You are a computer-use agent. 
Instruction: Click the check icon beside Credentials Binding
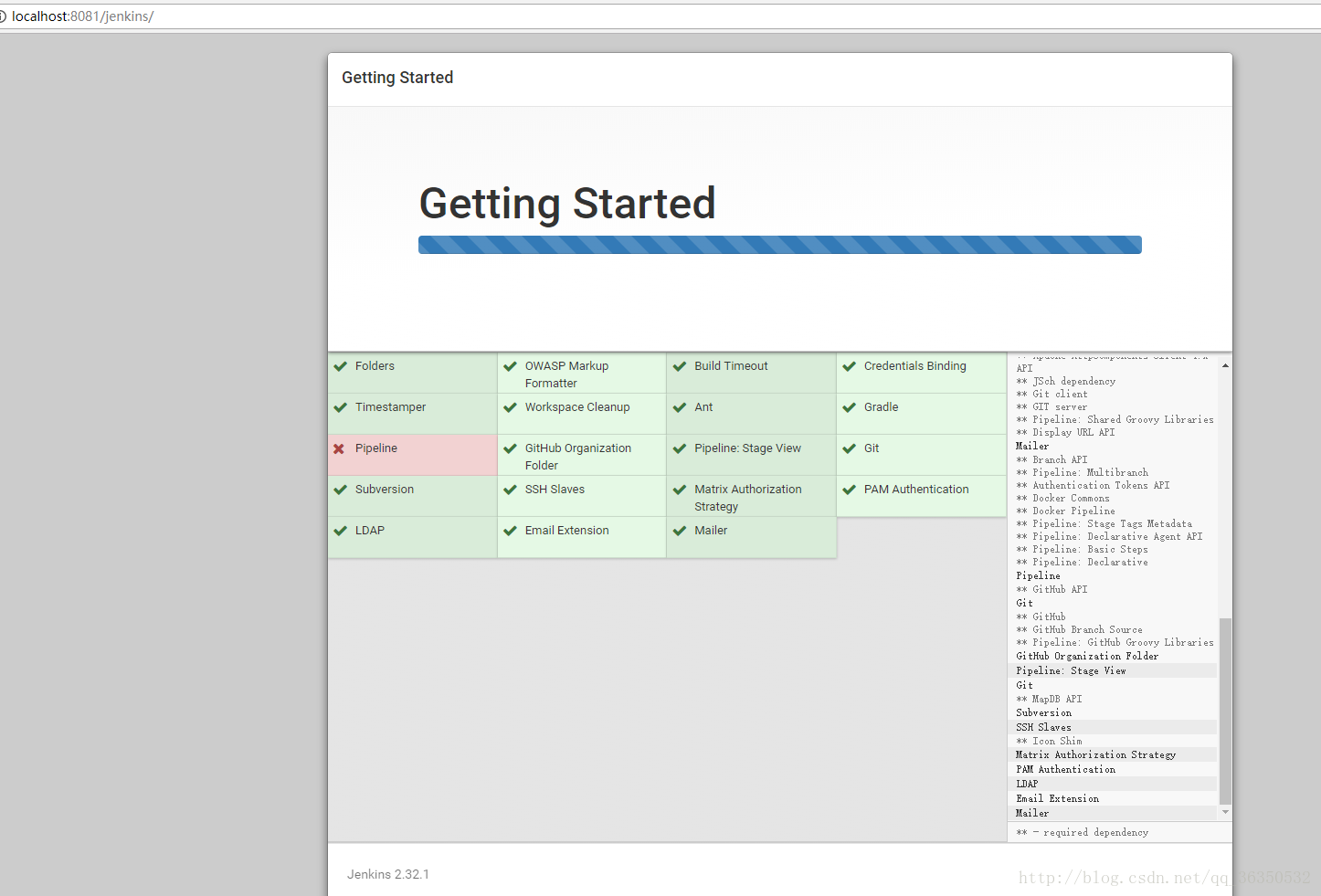point(850,366)
